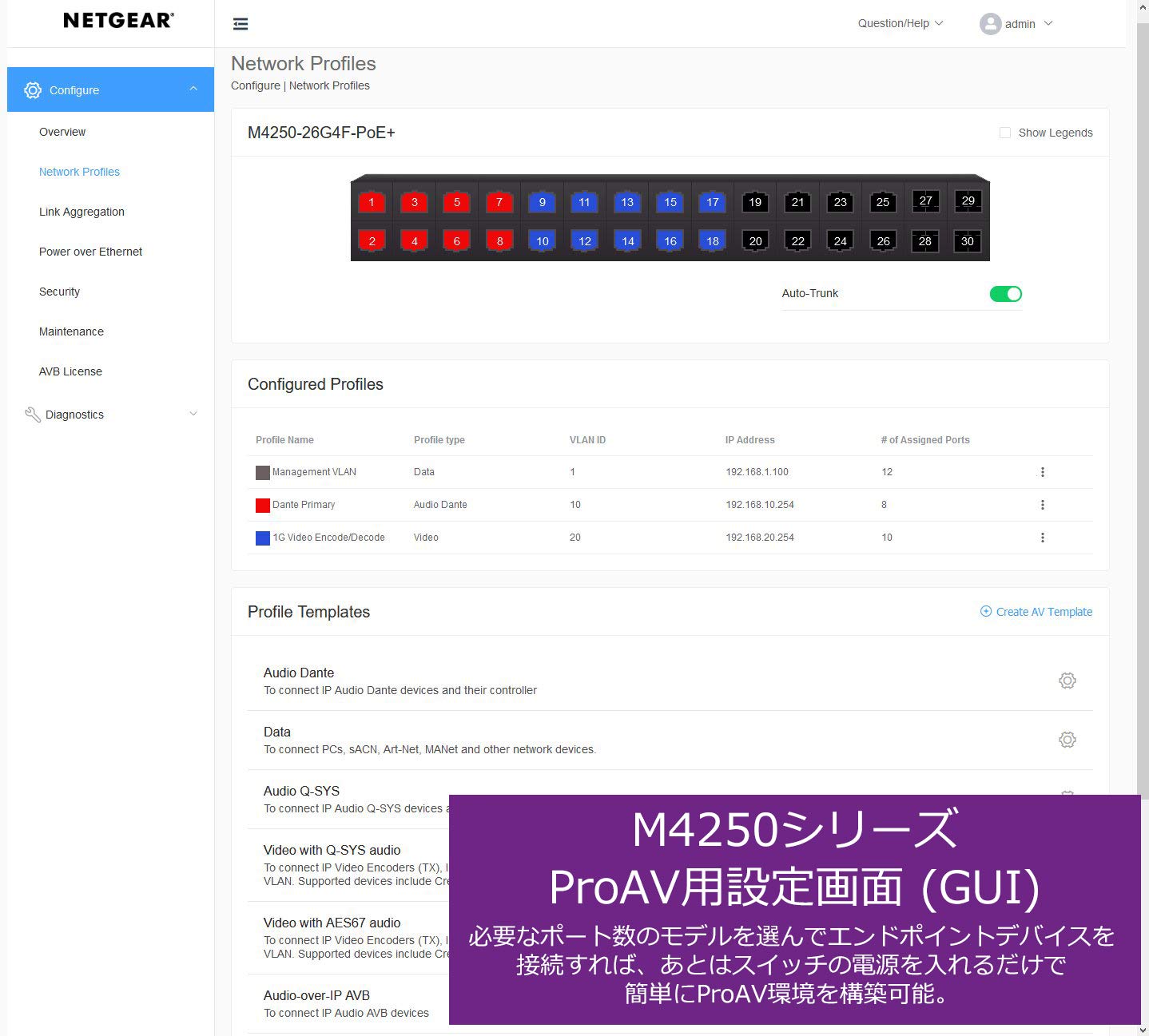The width and height of the screenshot is (1149, 1036).
Task: Click the # of Assigned Ports header
Action: pyautogui.click(x=925, y=440)
